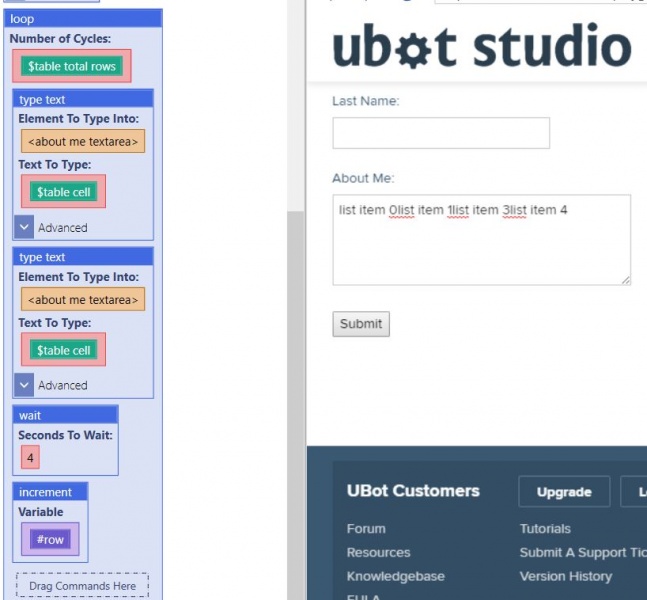Click the Submit button
The width and height of the screenshot is (647, 600).
[361, 324]
